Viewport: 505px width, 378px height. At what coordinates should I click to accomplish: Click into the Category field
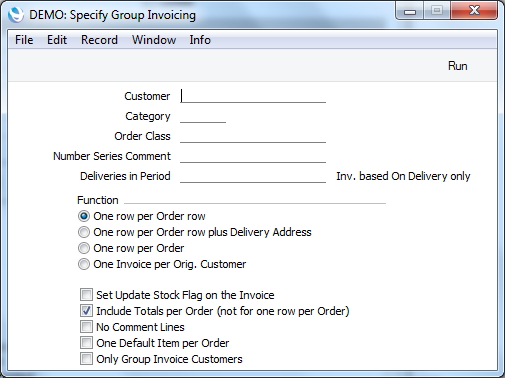[203, 116]
